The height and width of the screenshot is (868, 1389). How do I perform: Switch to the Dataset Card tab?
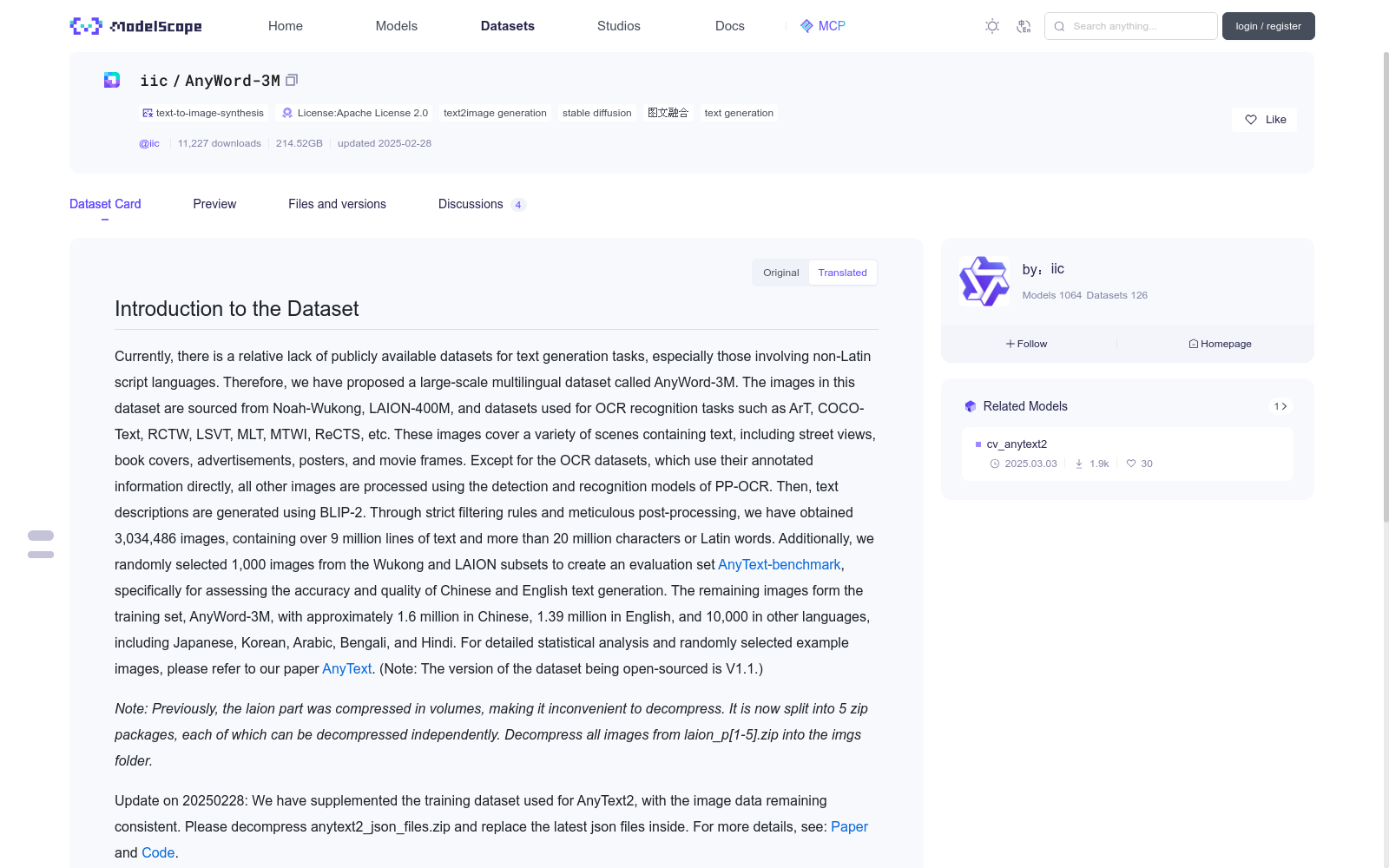pos(105,204)
